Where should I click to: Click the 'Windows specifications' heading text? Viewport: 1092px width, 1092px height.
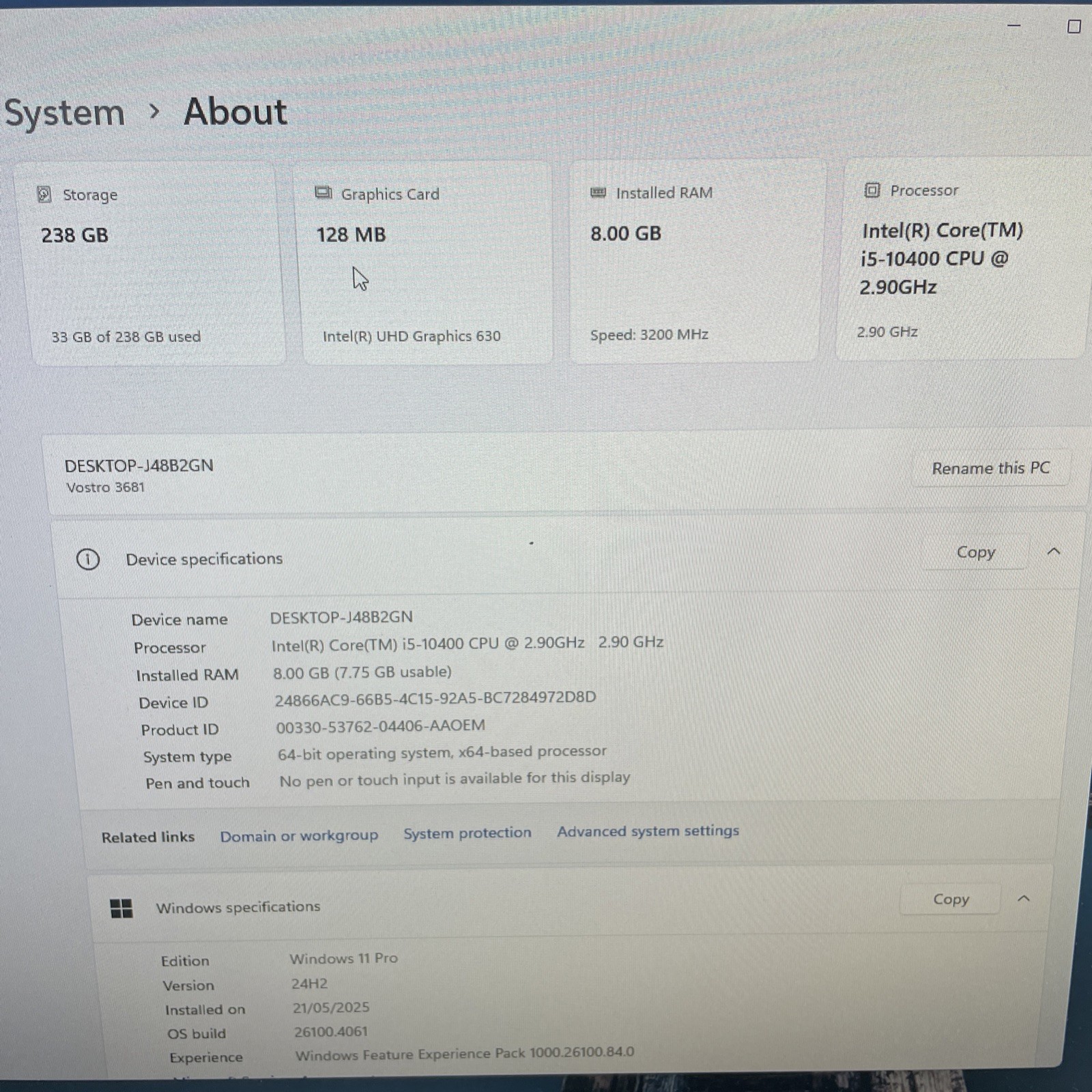238,907
